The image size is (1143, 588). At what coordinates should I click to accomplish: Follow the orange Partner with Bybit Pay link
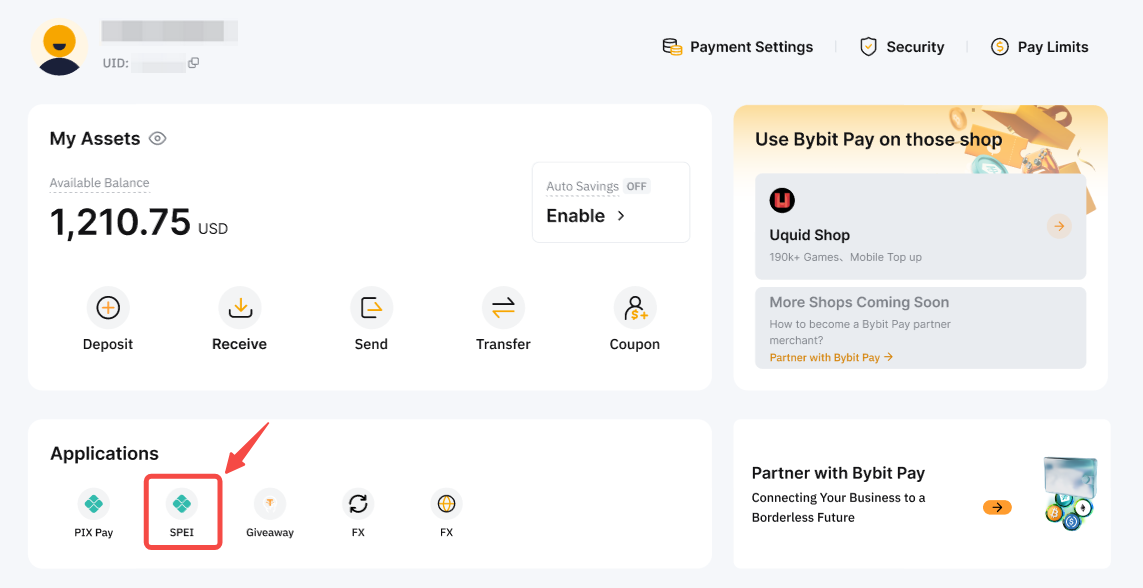(830, 357)
